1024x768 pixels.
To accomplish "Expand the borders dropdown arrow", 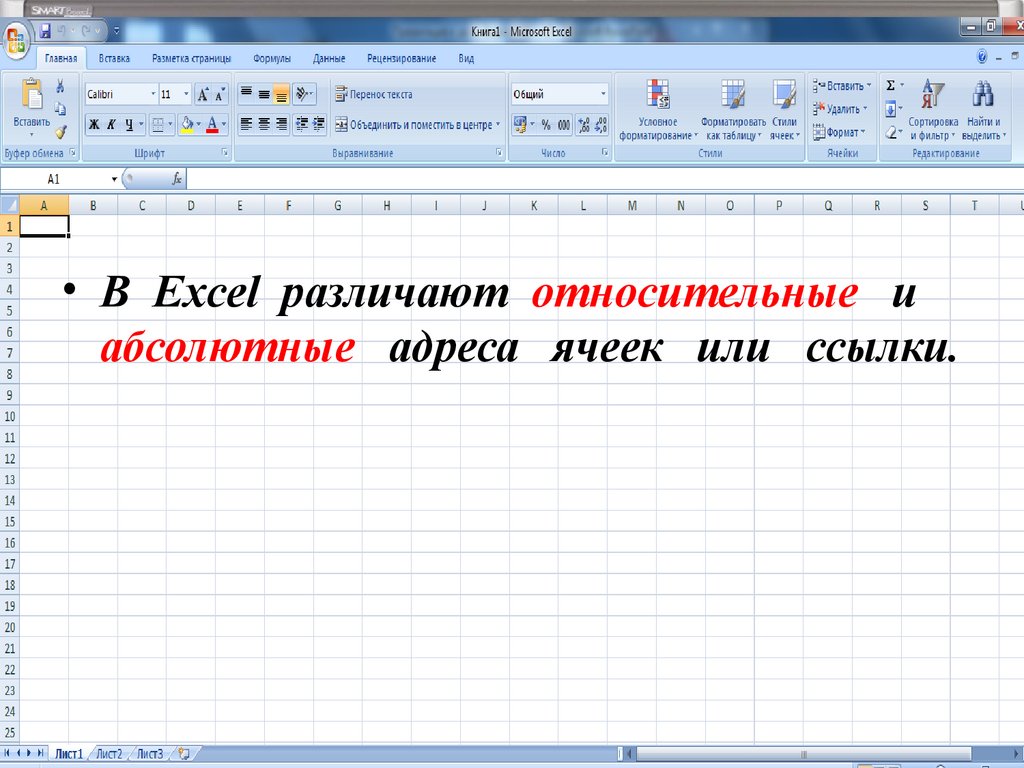I will 170,124.
